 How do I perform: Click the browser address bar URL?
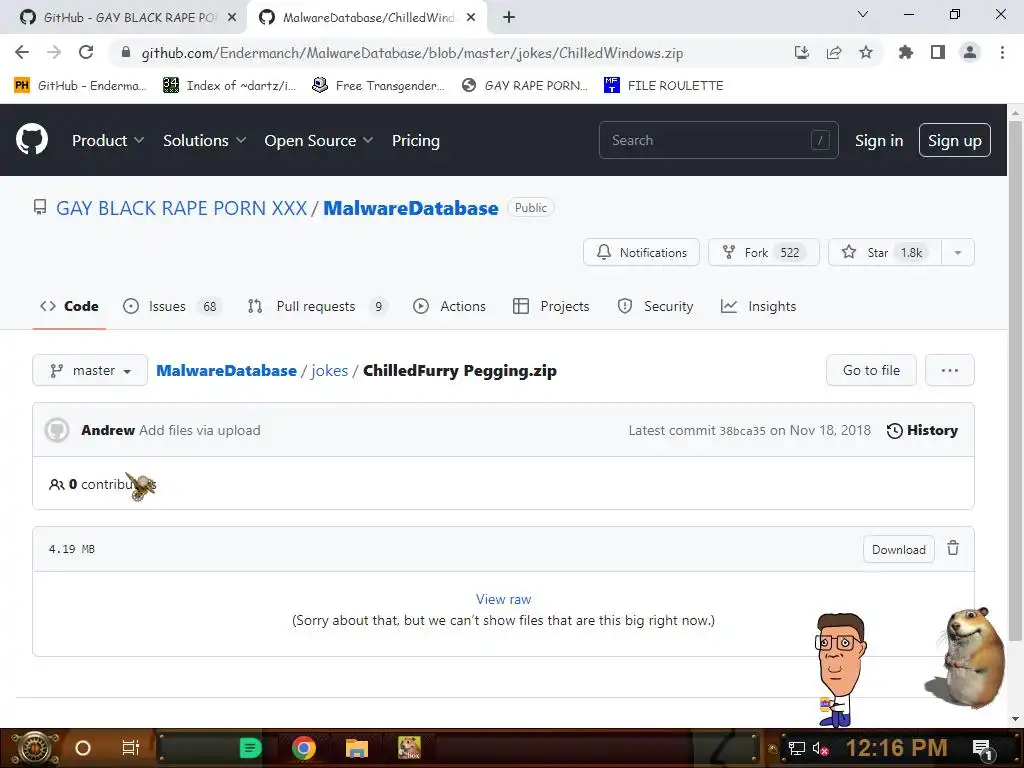[412, 53]
